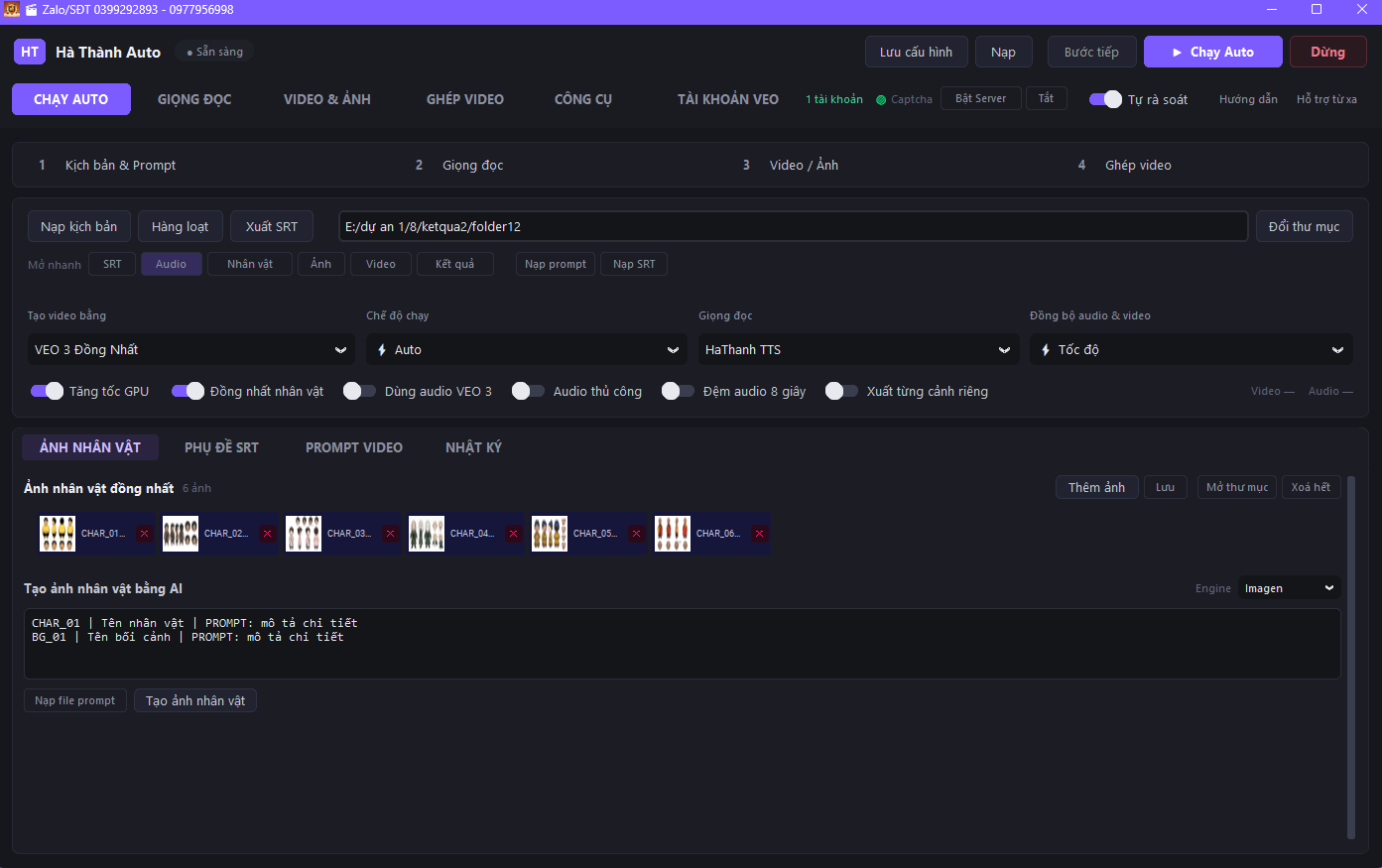
Task: Remove CHAR_05 image with red X icon
Action: (x=636, y=534)
